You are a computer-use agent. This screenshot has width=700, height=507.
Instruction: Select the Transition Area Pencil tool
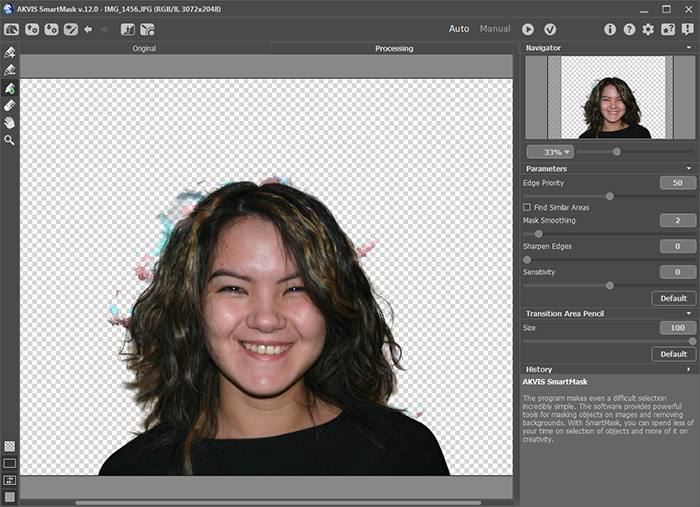coord(10,88)
